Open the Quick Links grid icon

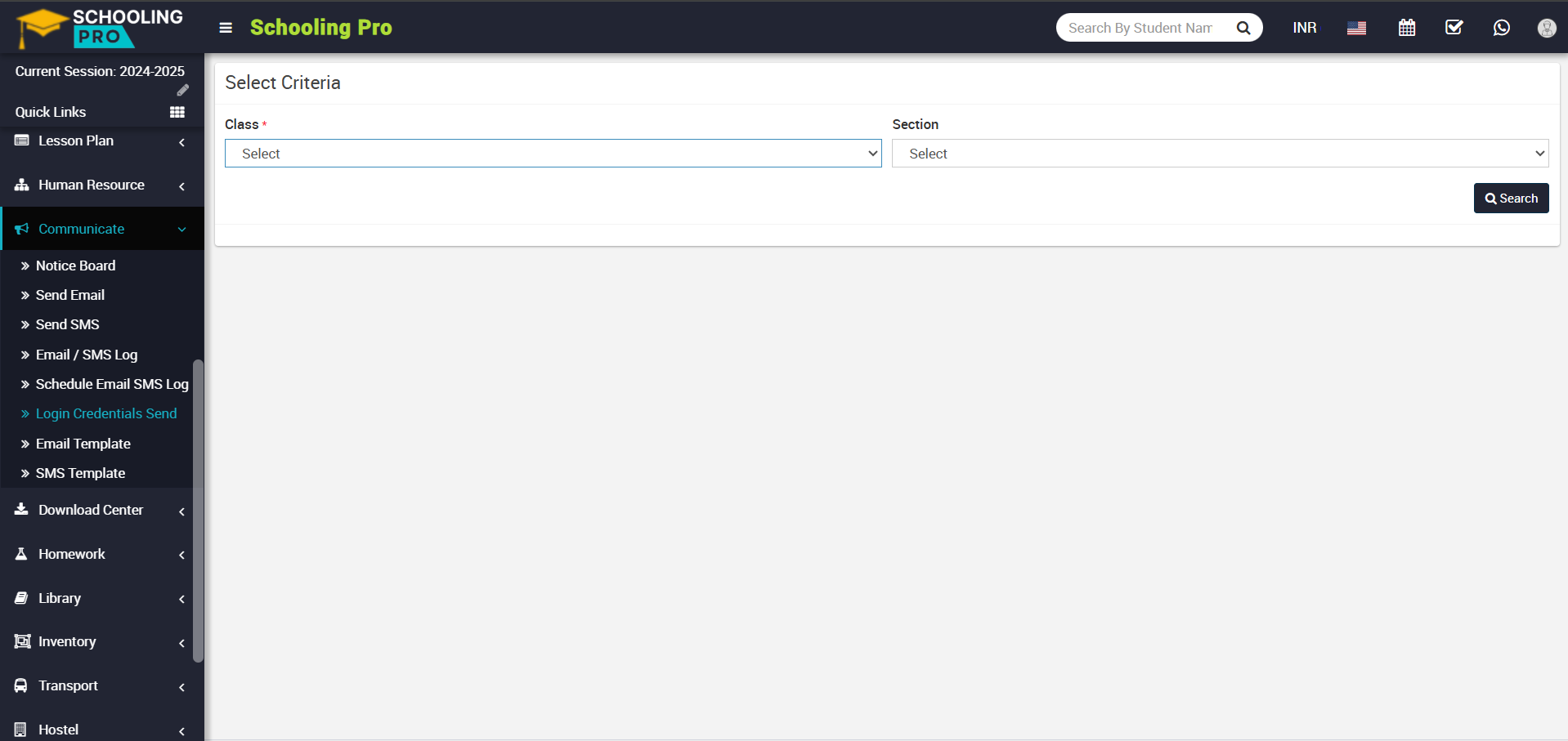tap(177, 112)
